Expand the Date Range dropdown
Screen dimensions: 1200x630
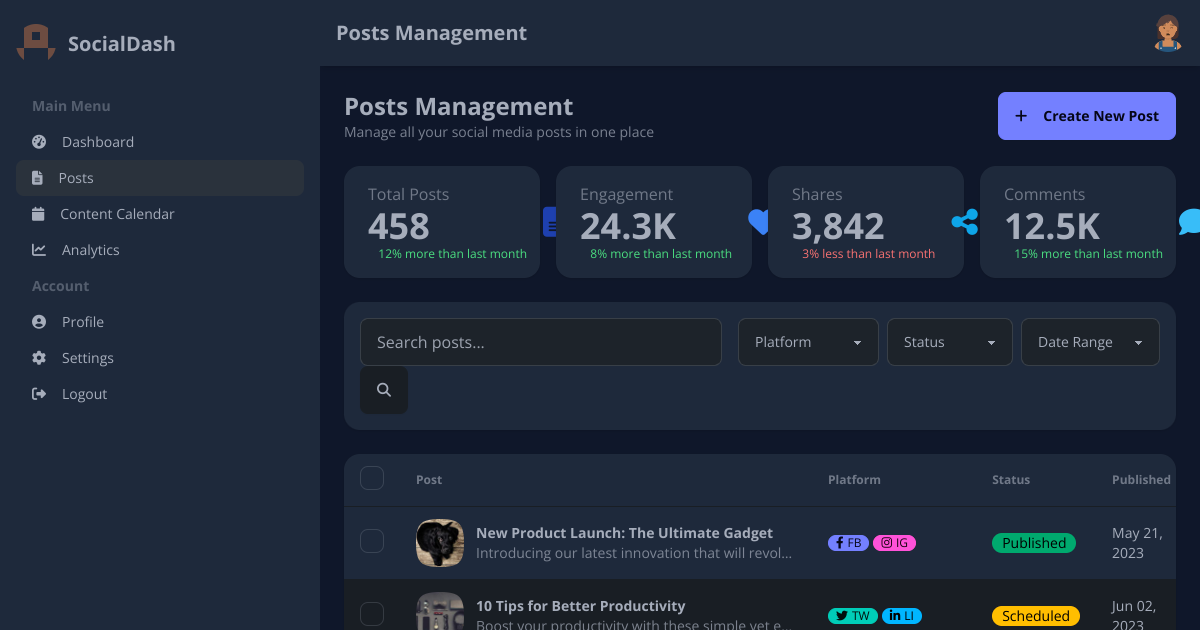(1090, 341)
